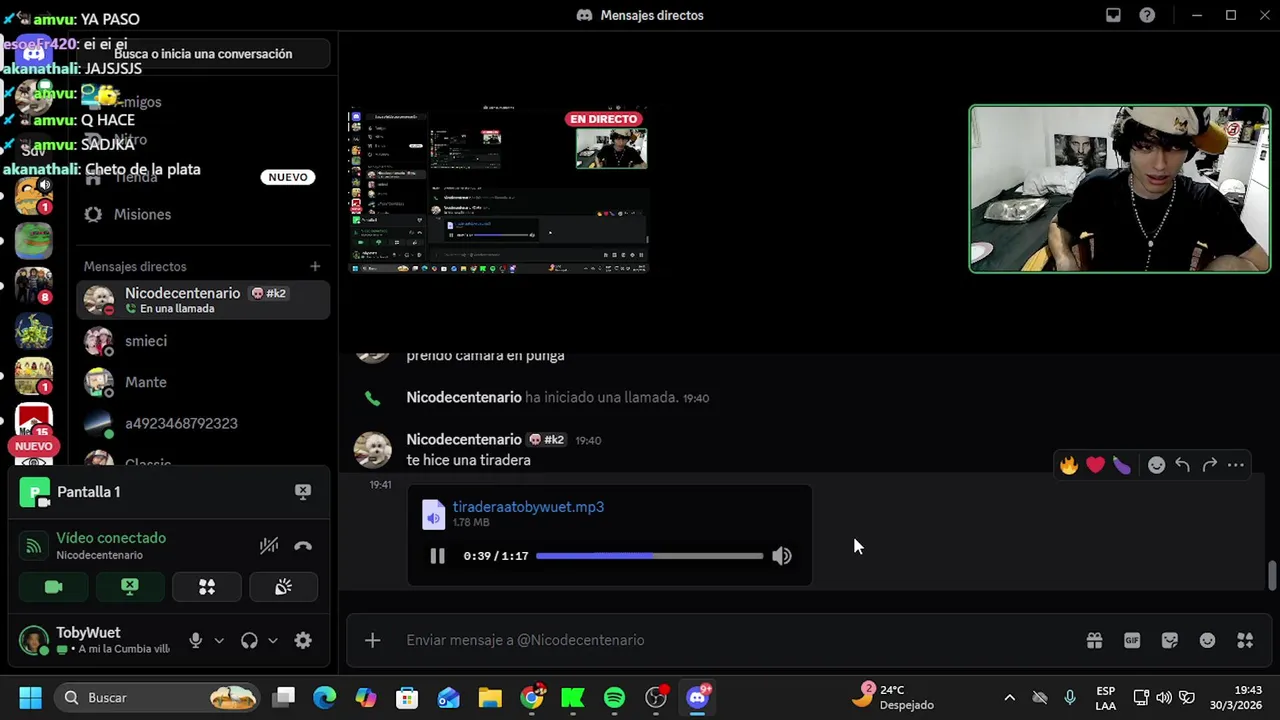Stop the Pantalla 1 stream
The height and width of the screenshot is (720, 1280).
coord(303,492)
